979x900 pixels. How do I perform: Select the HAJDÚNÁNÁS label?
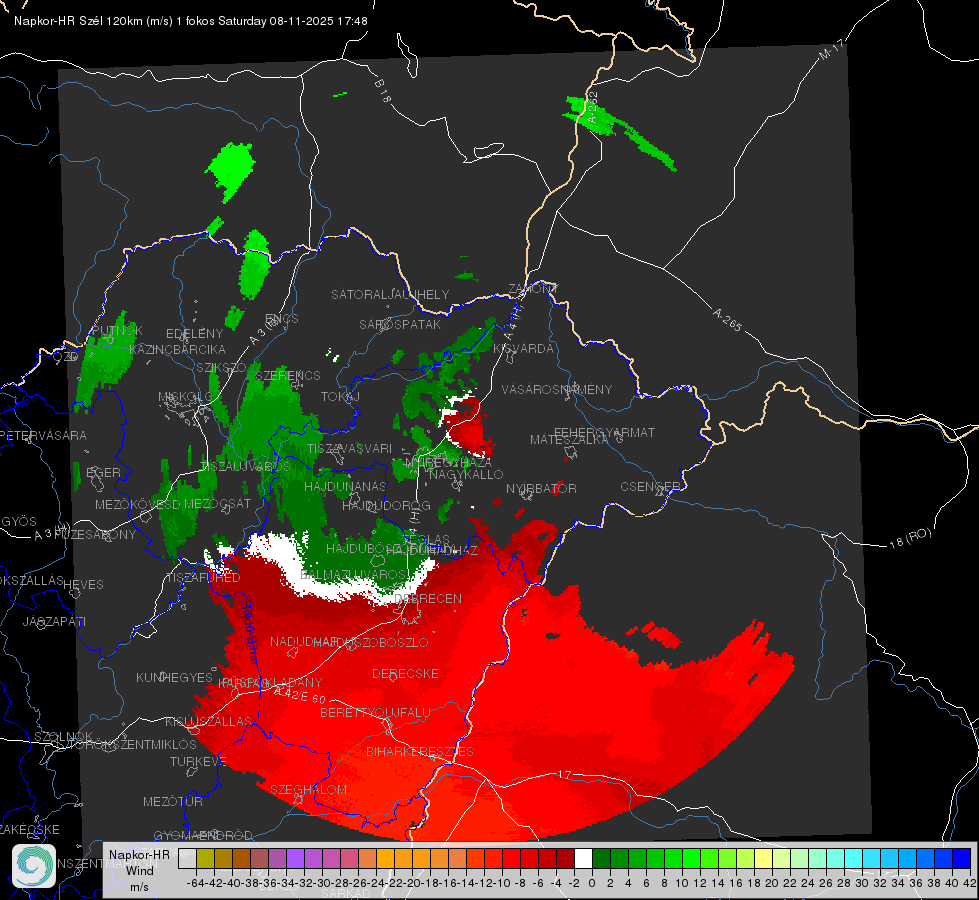click(x=345, y=486)
